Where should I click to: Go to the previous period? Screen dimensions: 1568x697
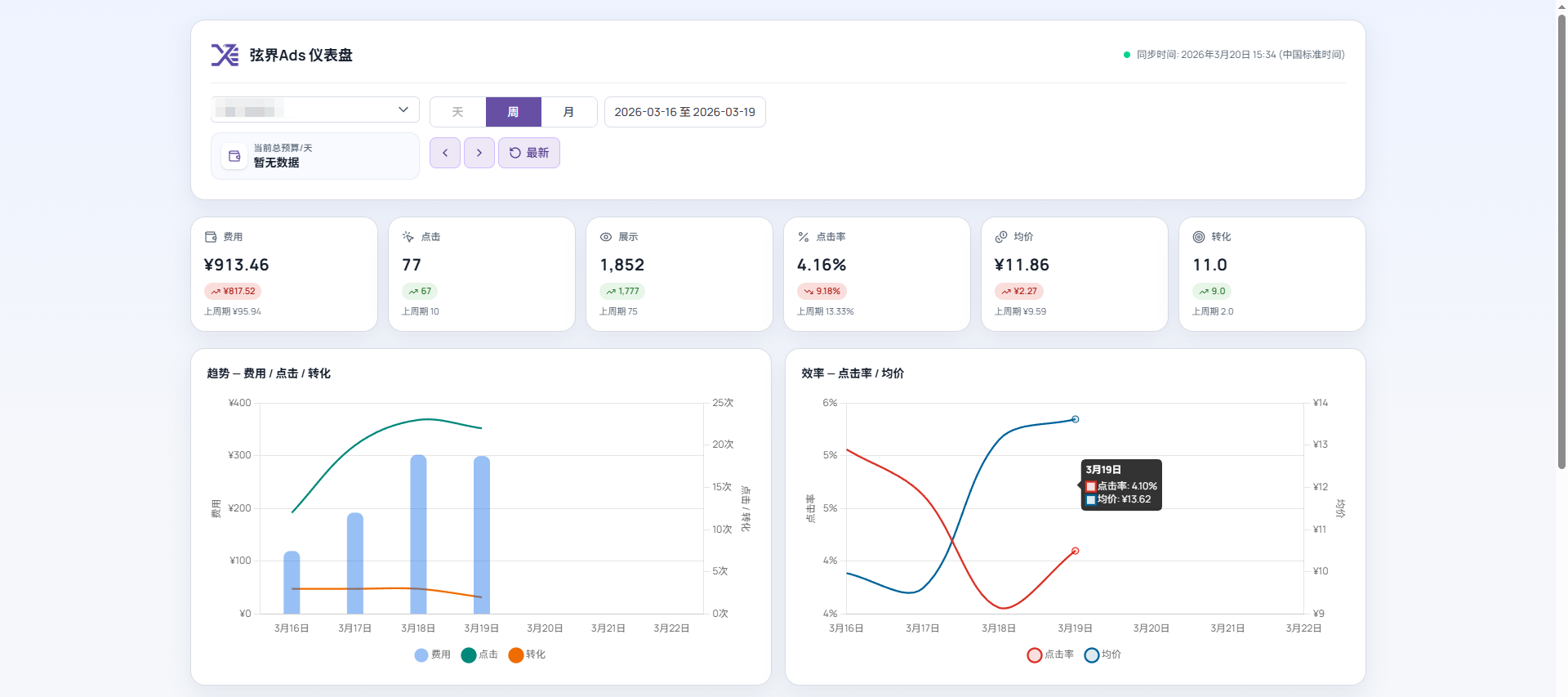(x=445, y=153)
